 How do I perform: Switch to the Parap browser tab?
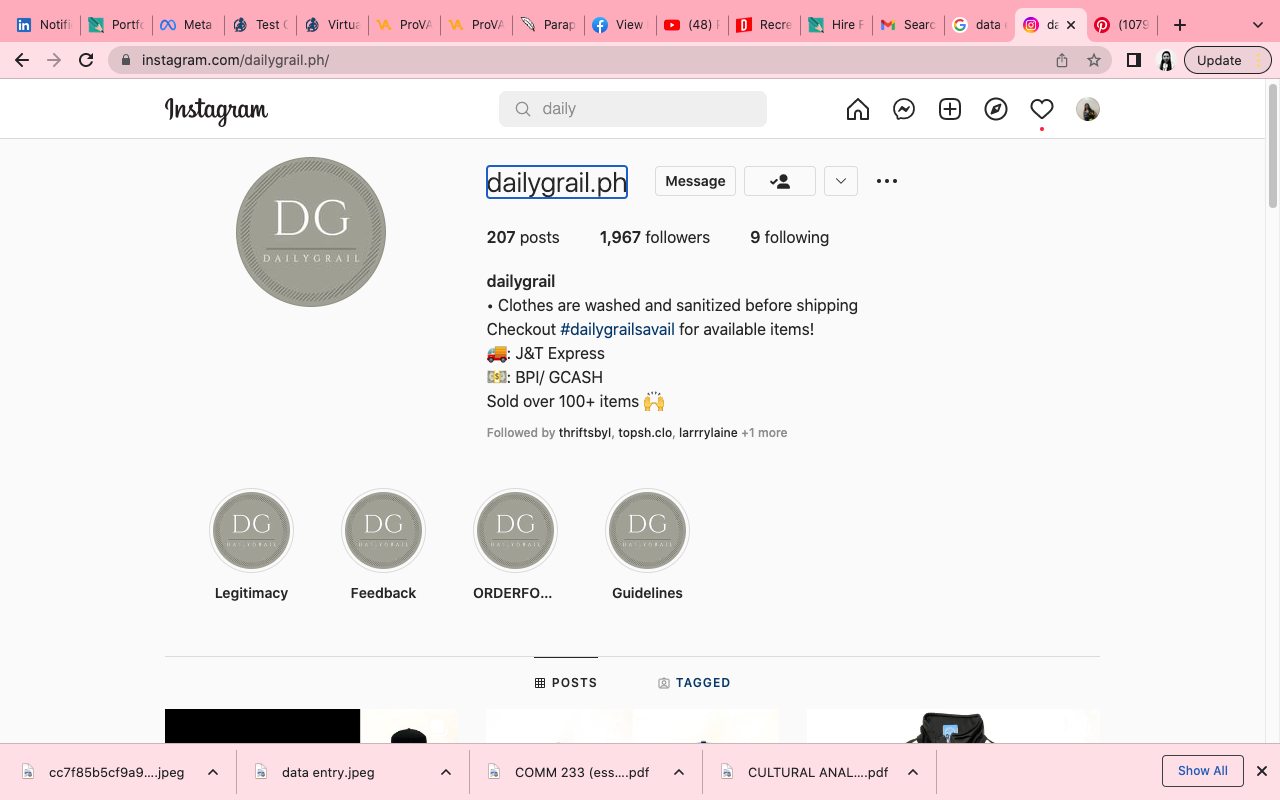547,25
